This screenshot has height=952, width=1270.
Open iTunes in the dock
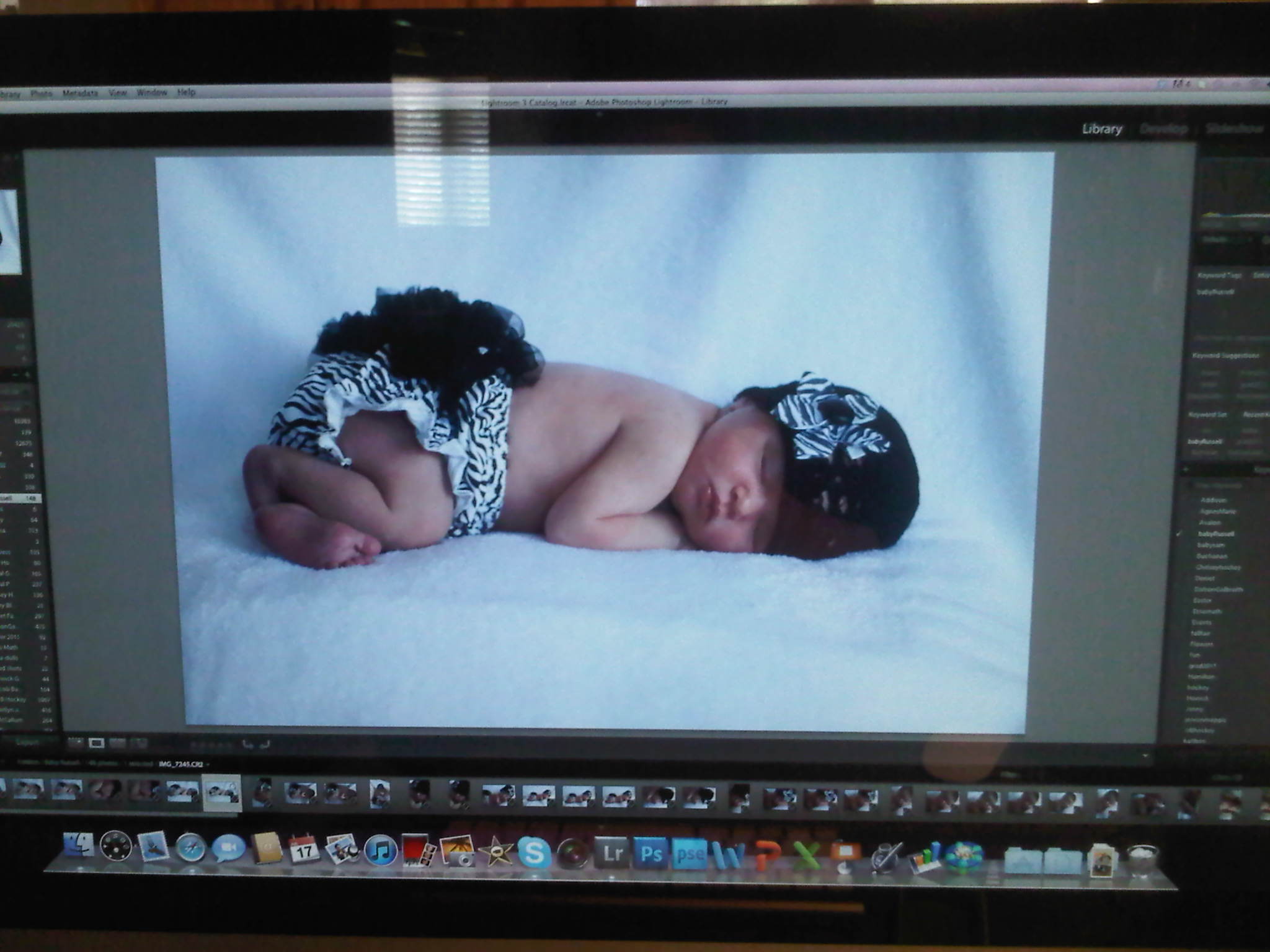(380, 850)
